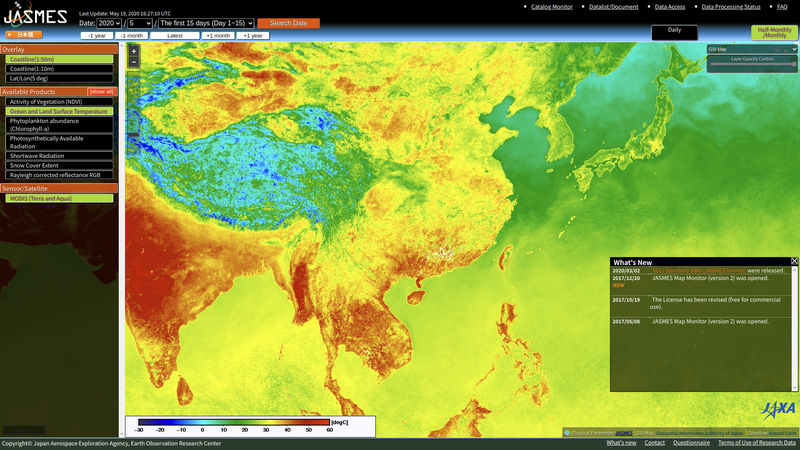Toggle the Coastline(1:50m) overlay
Screen dimensions: 800x450
(57, 59)
